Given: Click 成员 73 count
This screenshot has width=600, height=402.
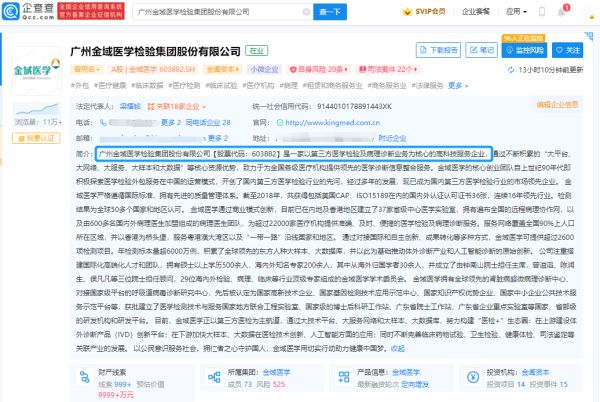Looking at the screenshot, I should tap(240, 384).
